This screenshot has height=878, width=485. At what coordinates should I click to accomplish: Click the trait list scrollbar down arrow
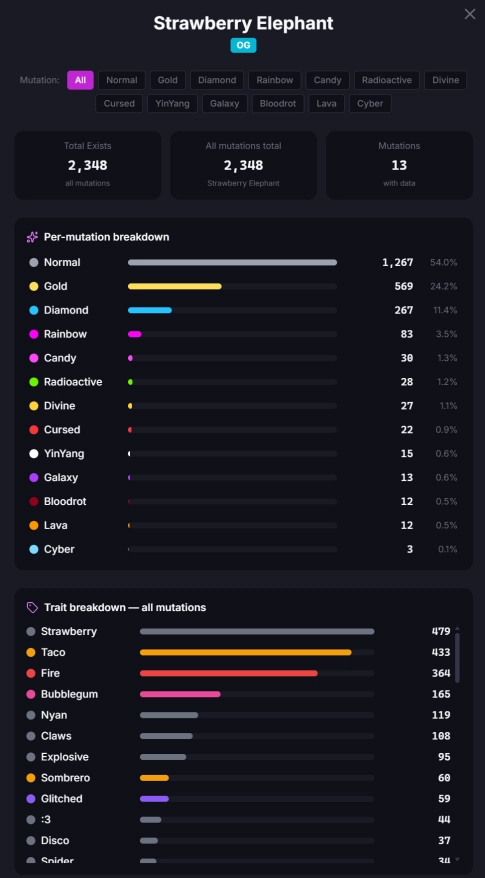(458, 859)
